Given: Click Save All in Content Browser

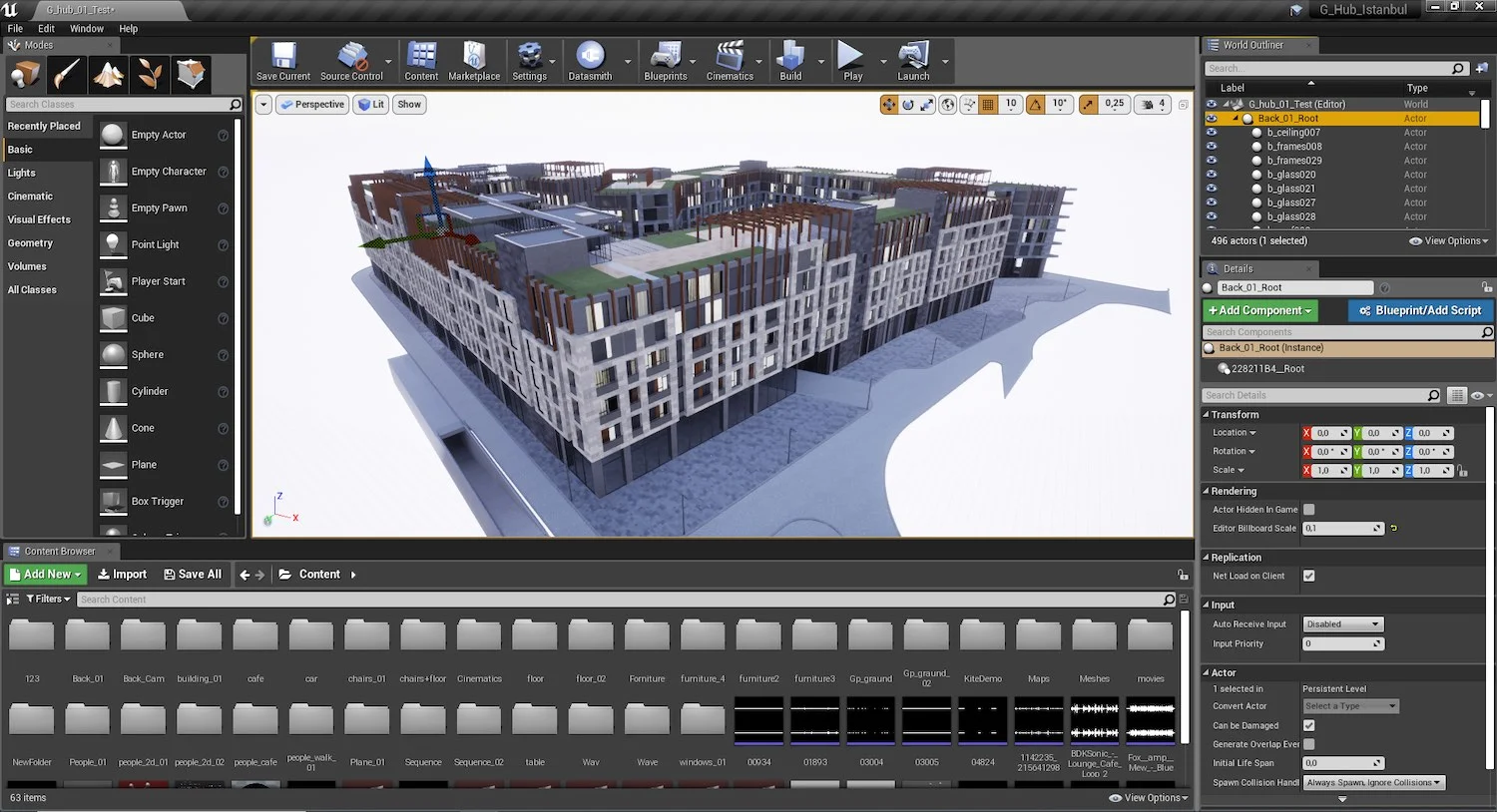Looking at the screenshot, I should [x=193, y=574].
